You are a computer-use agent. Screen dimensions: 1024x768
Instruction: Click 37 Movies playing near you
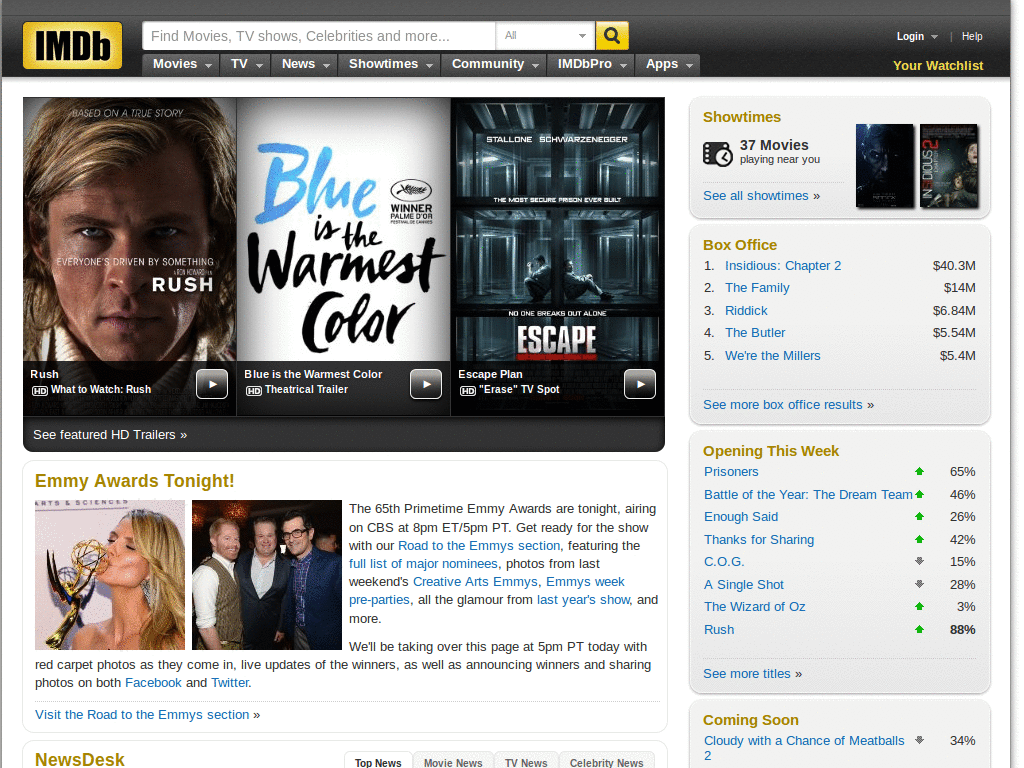(x=779, y=152)
